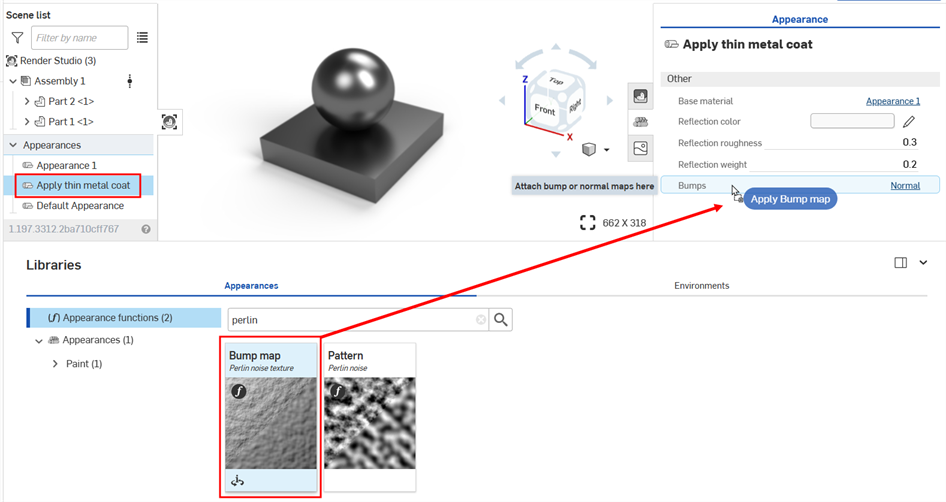Switch to the Environments tab
946x502 pixels.
point(701,286)
